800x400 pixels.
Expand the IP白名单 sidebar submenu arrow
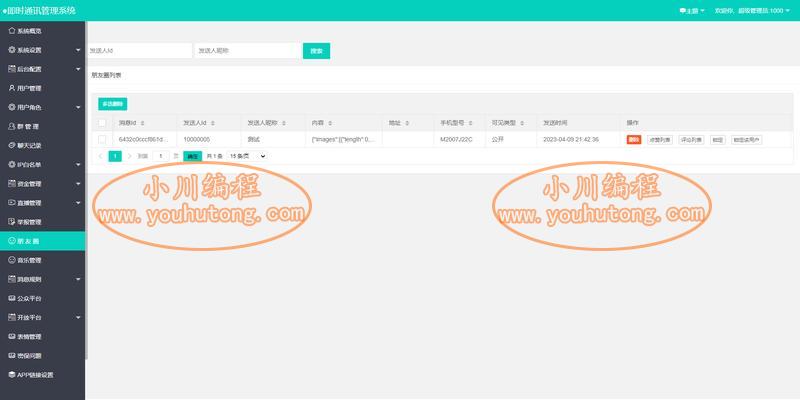78,164
